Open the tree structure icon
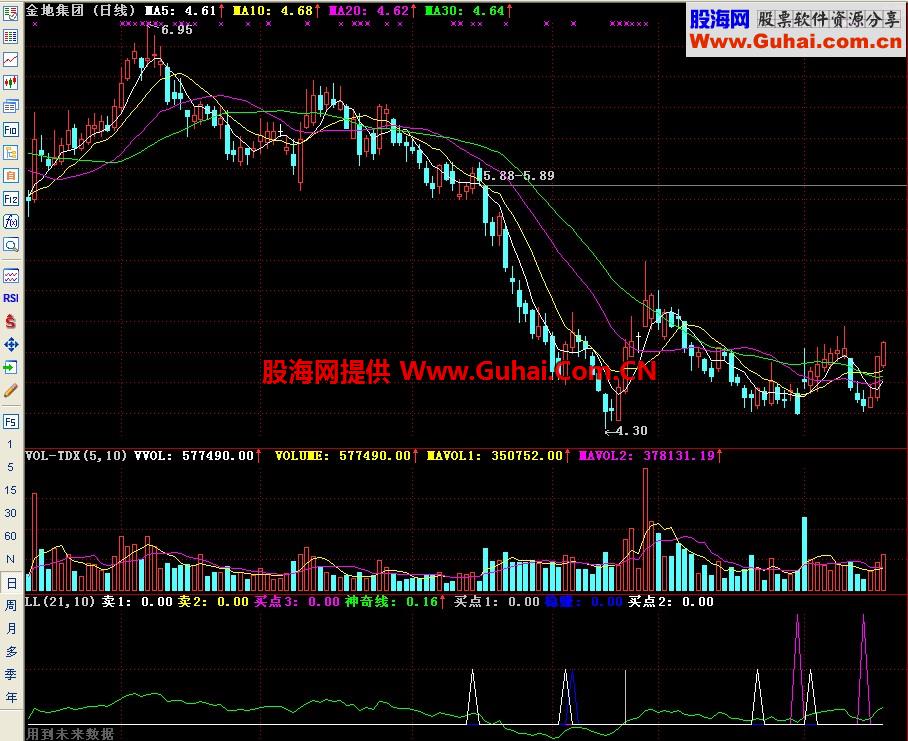This screenshot has height=741, width=908. pos(10,152)
